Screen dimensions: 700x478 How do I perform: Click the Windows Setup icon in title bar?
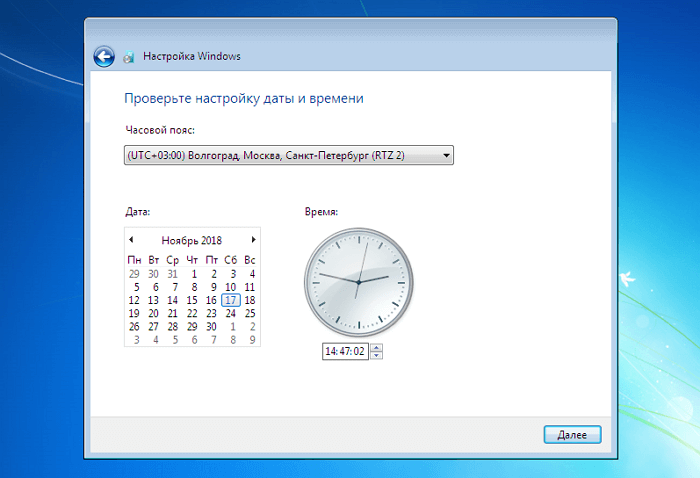tap(129, 57)
